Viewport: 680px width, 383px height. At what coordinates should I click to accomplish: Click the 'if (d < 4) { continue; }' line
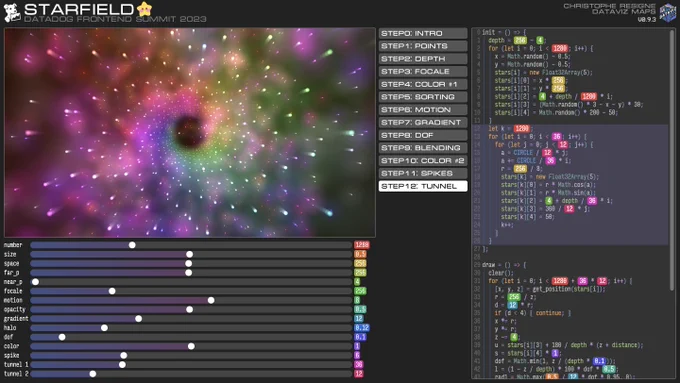(533, 313)
